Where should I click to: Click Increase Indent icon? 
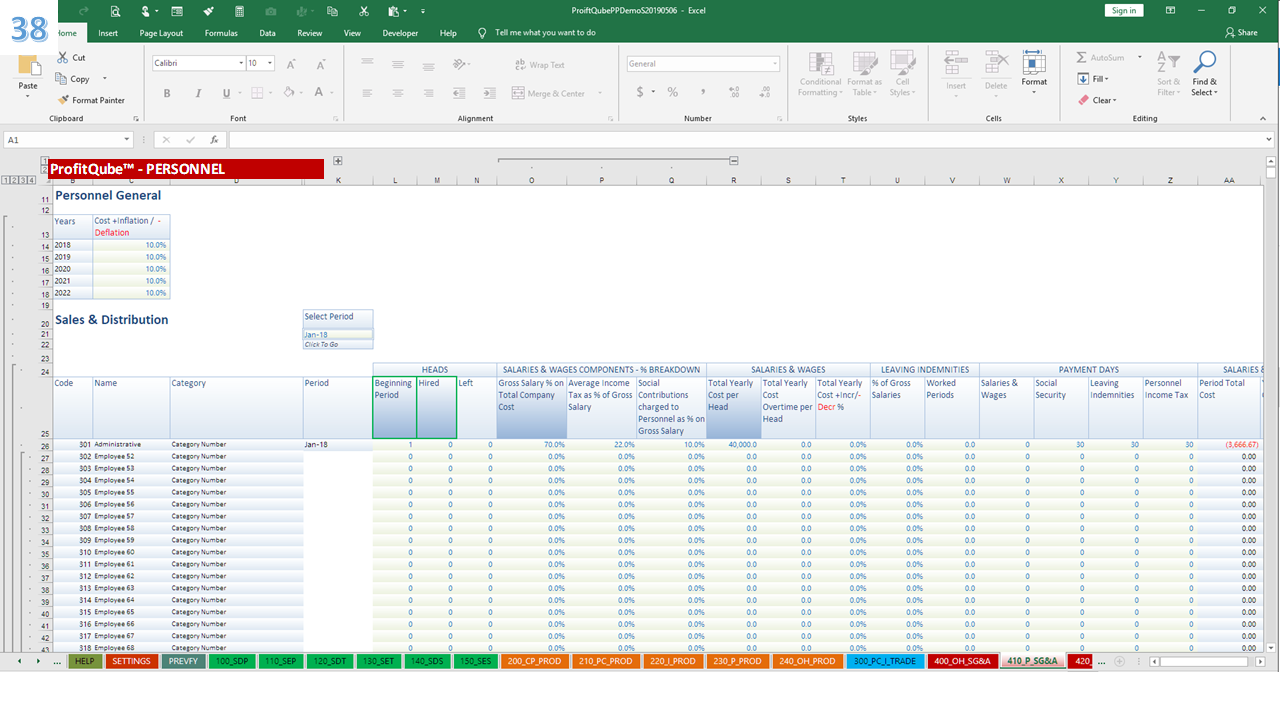tap(488, 93)
